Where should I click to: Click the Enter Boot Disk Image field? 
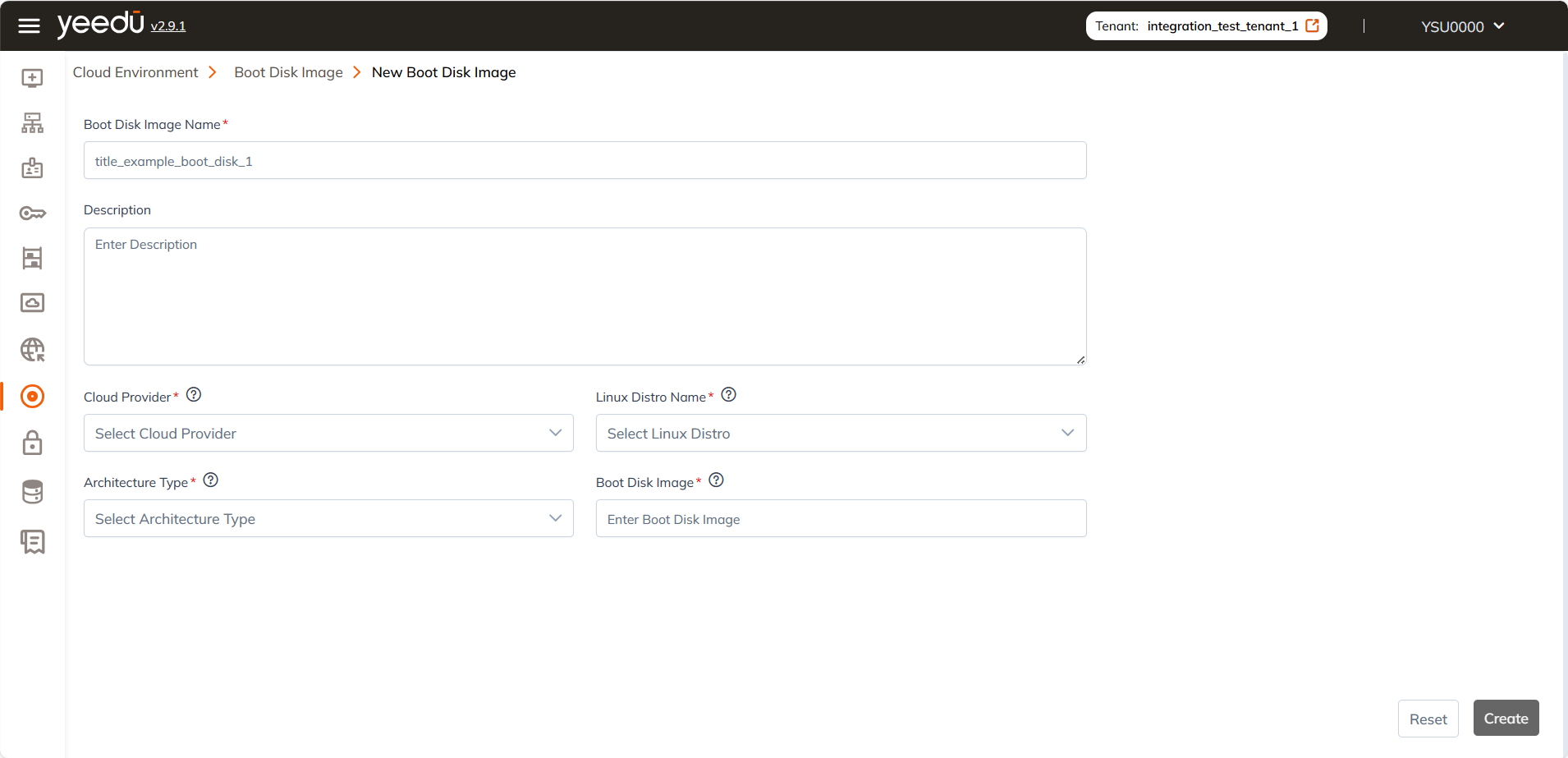841,519
